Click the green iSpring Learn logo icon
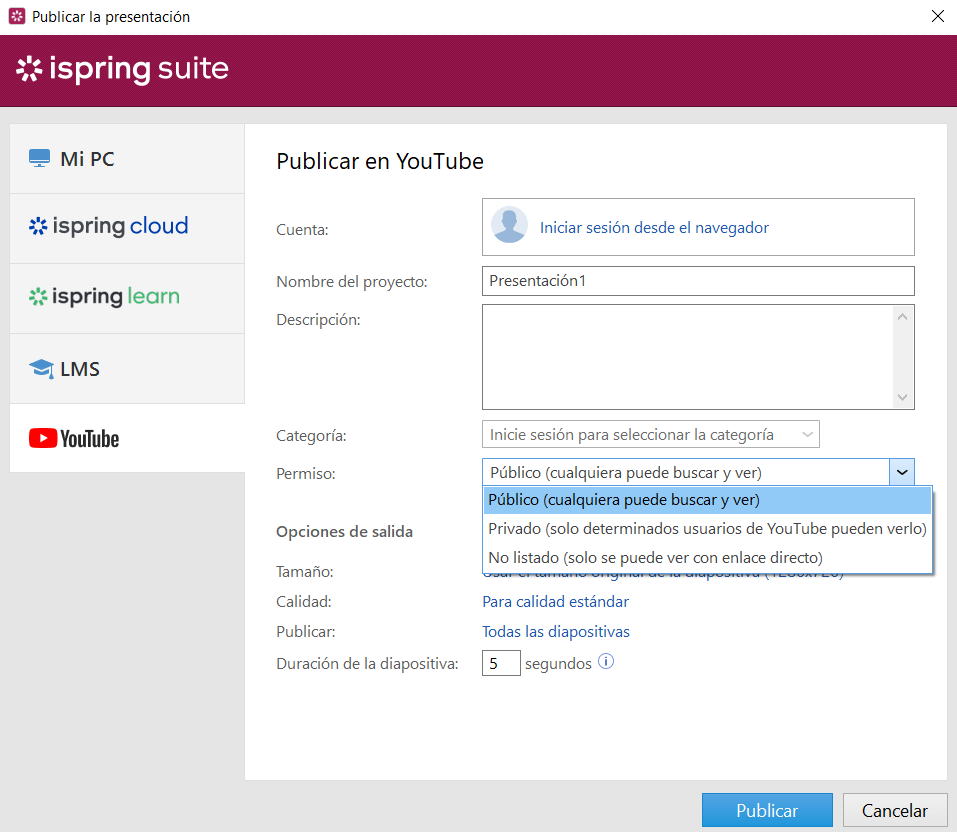Image resolution: width=957 pixels, height=832 pixels. coord(37,296)
